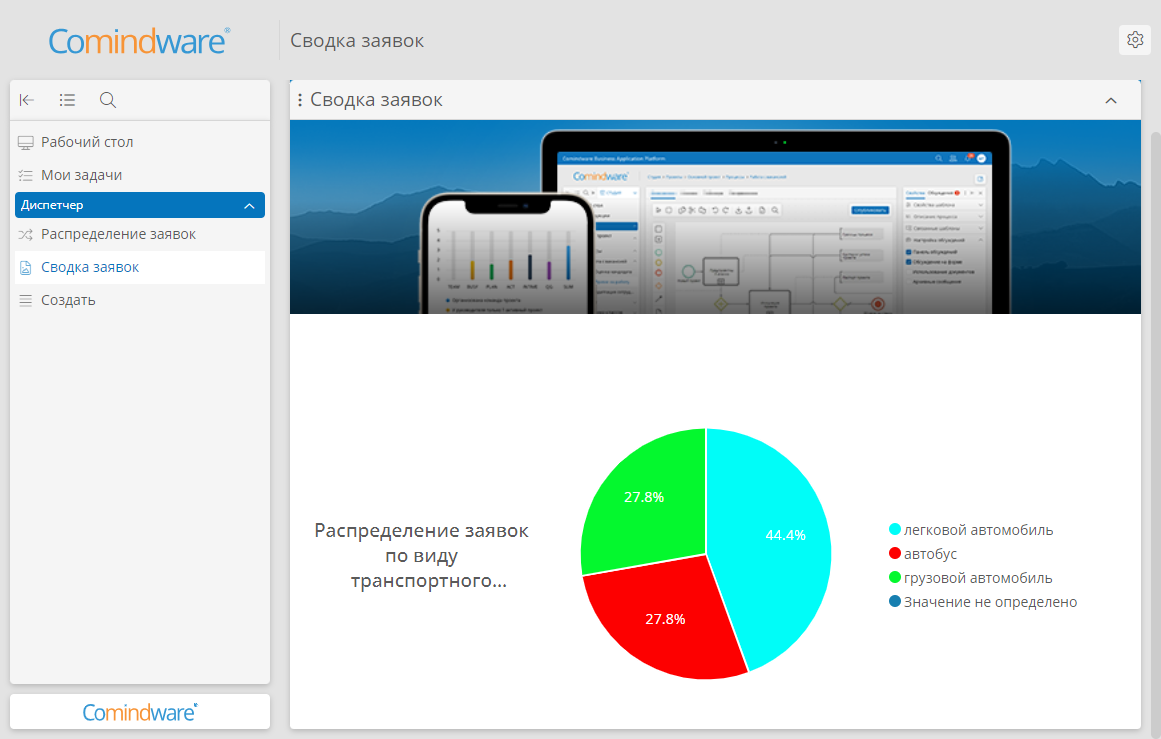Click the dashboard banner image
Screen dimensions: 1161x739
point(715,217)
